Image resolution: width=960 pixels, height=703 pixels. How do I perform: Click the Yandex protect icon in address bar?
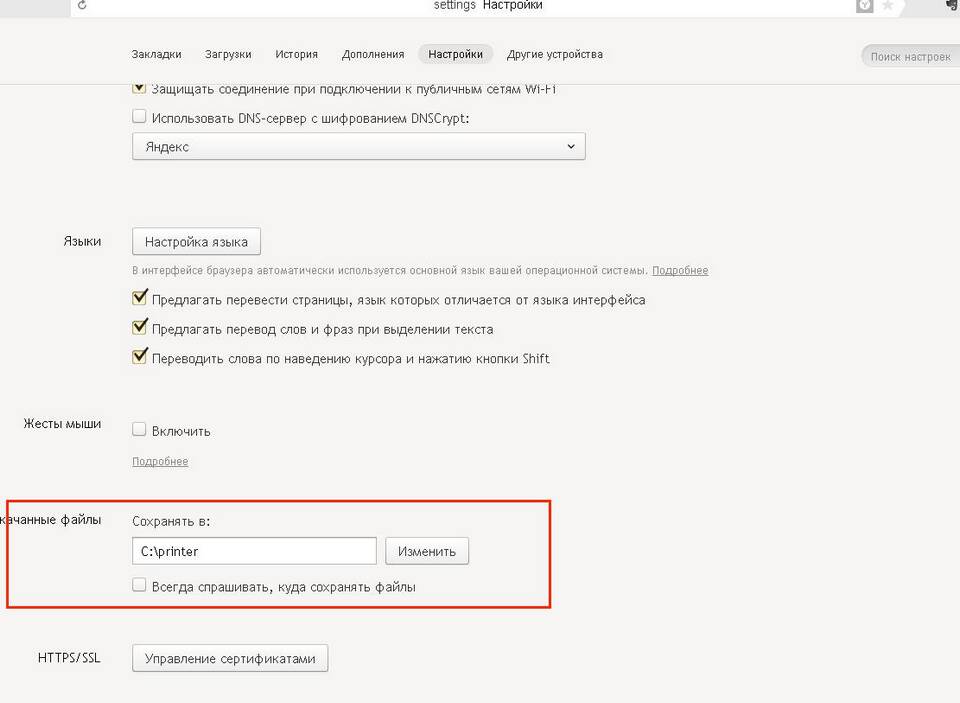(x=864, y=6)
